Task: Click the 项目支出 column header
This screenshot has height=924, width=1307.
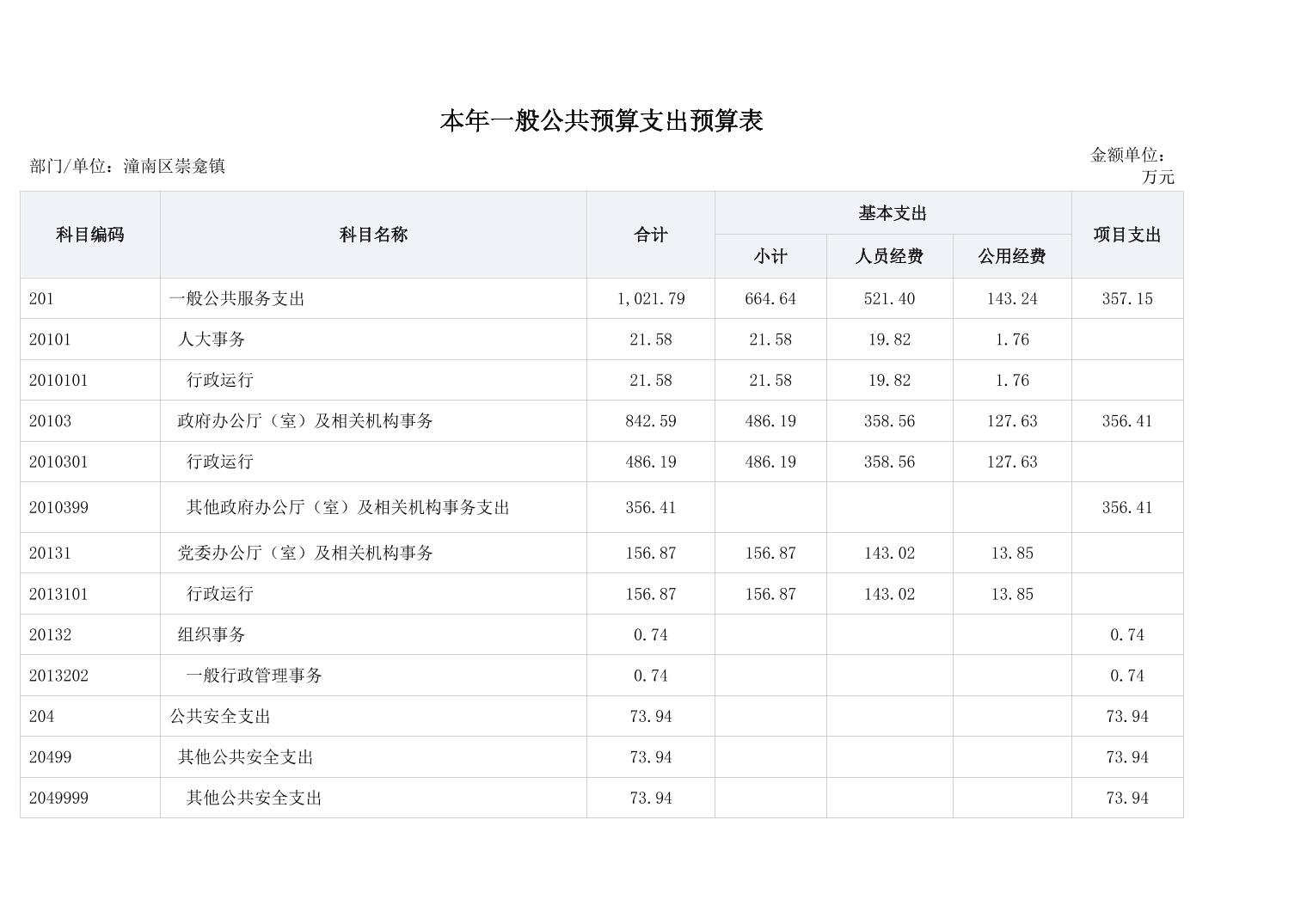Action: (1126, 235)
